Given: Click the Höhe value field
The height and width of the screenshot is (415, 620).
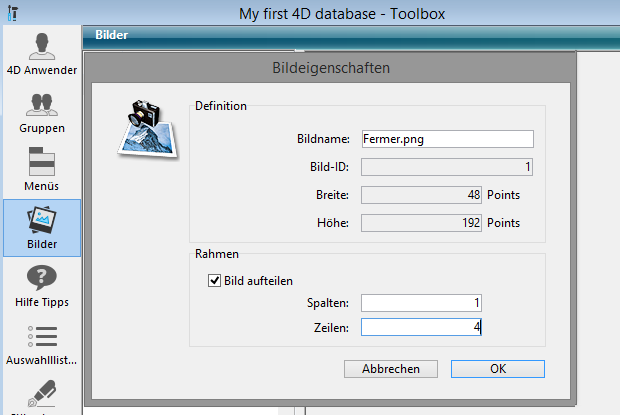Looking at the screenshot, I should [x=422, y=223].
